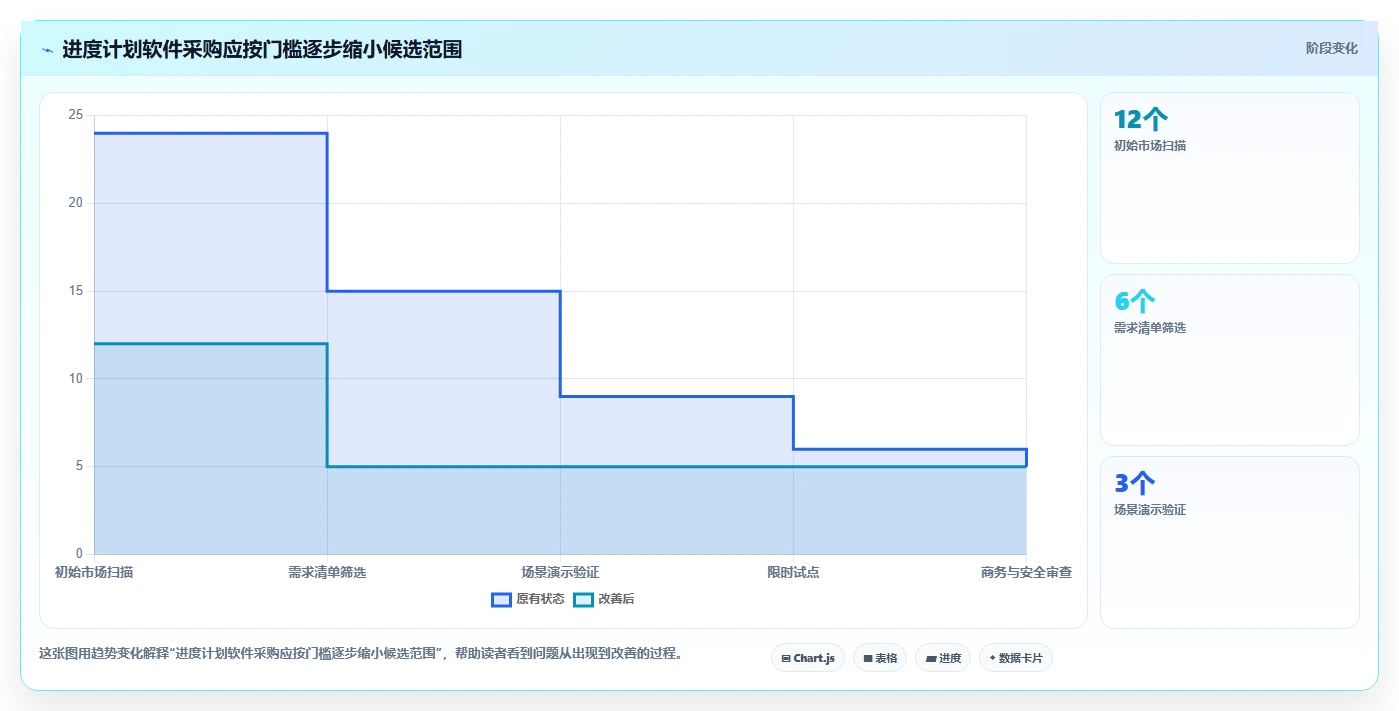This screenshot has width=1399, height=711.
Task: Open the 12个 初始市场扫描 data card
Action: click(x=1230, y=178)
